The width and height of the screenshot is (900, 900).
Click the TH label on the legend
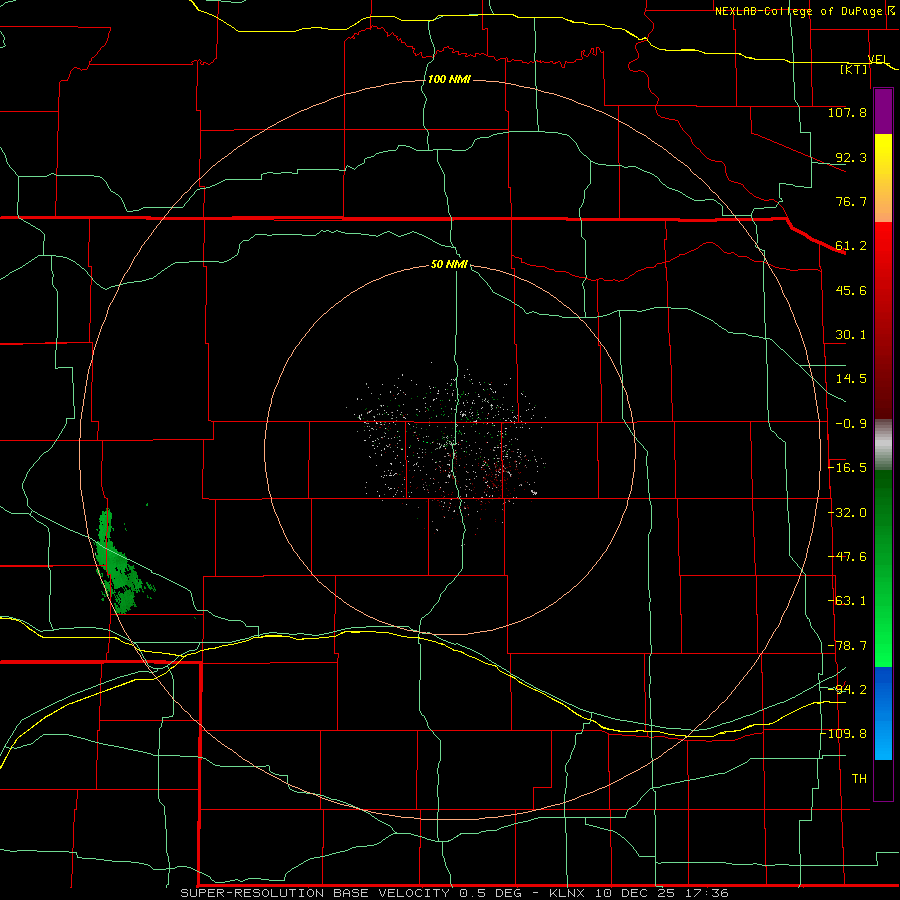(x=859, y=779)
